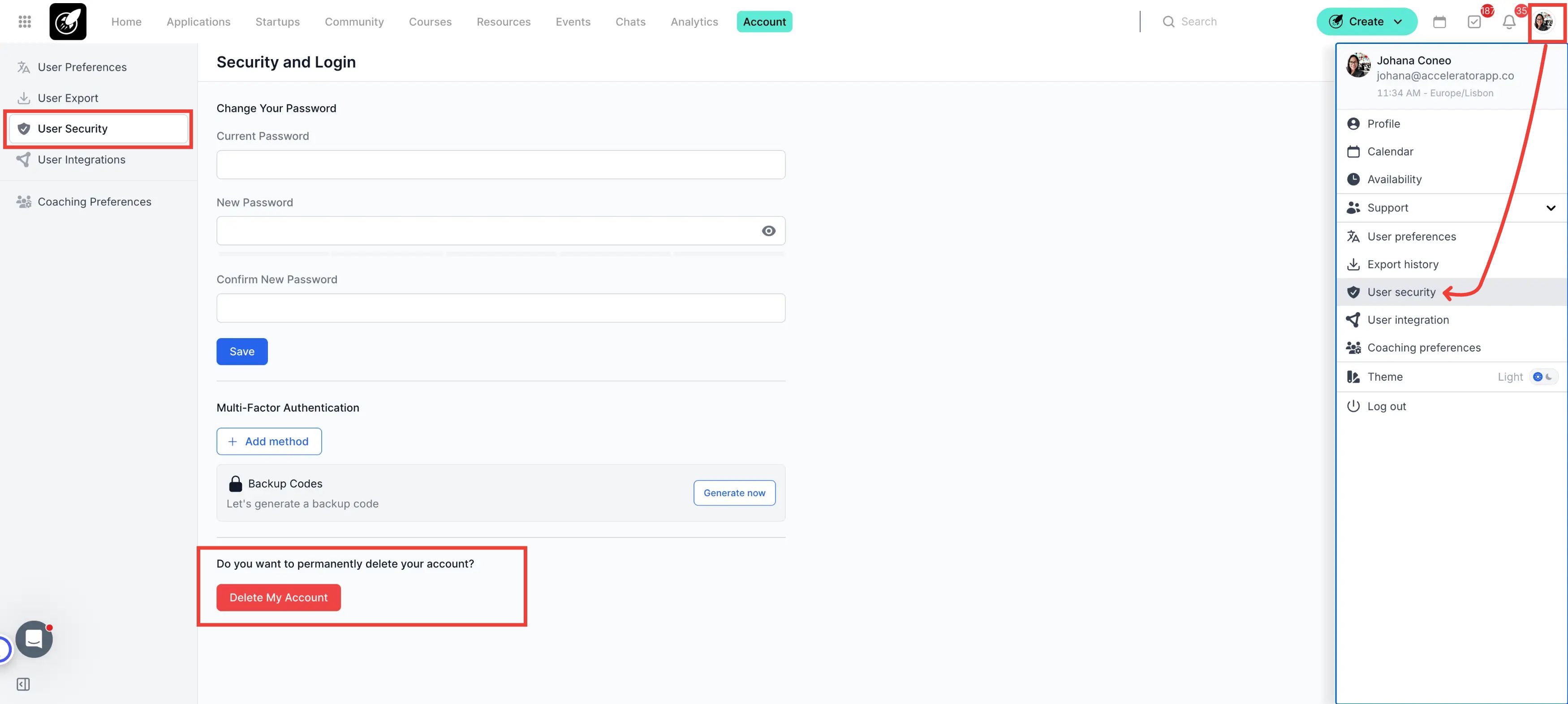Image resolution: width=1568 pixels, height=704 pixels.
Task: Open the notifications bell icon
Action: coord(1508,22)
